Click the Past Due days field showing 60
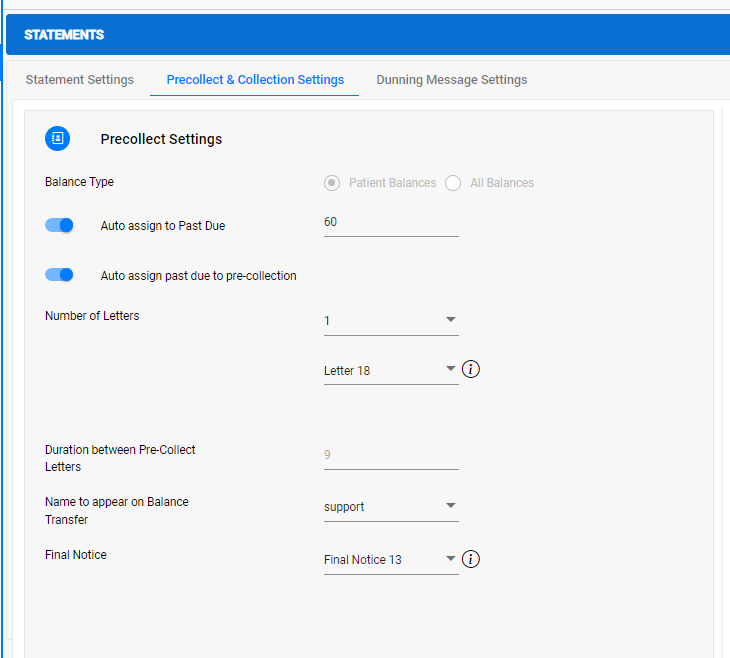This screenshot has height=658, width=730. click(x=391, y=223)
